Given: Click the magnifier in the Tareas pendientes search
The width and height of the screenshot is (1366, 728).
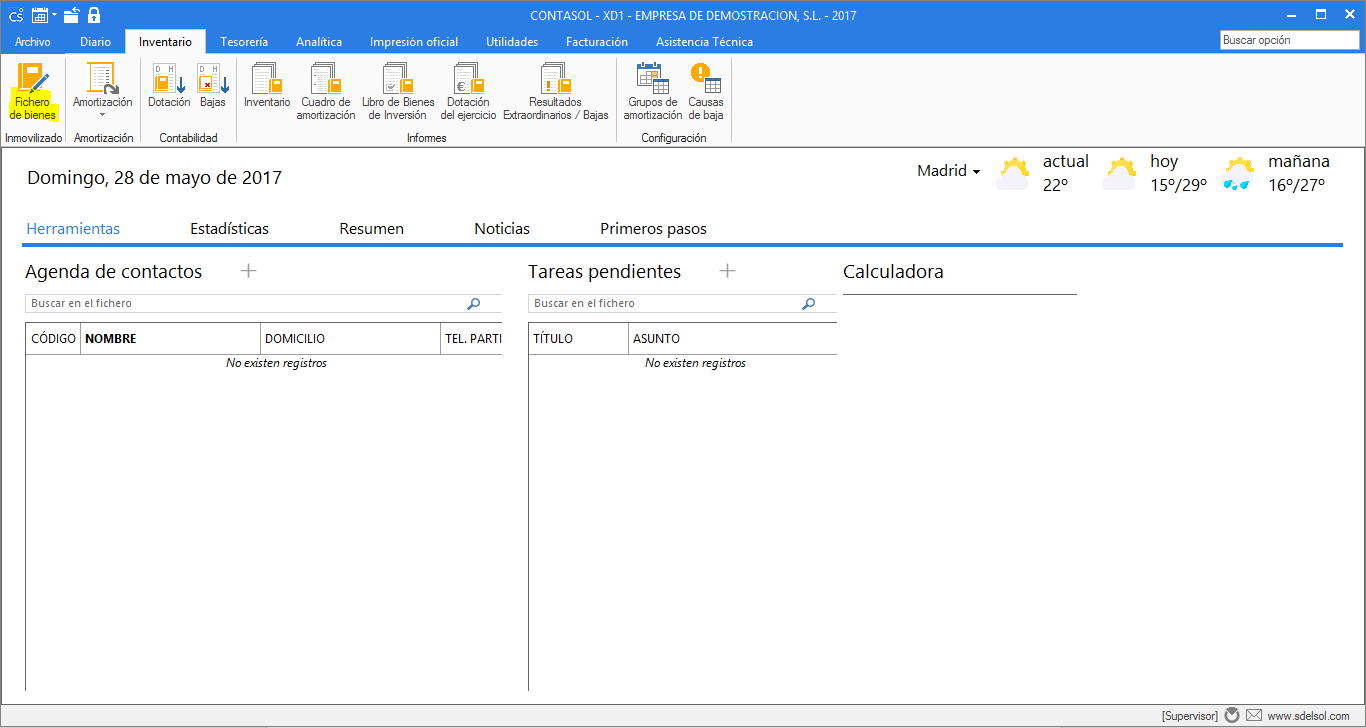Looking at the screenshot, I should click(809, 304).
